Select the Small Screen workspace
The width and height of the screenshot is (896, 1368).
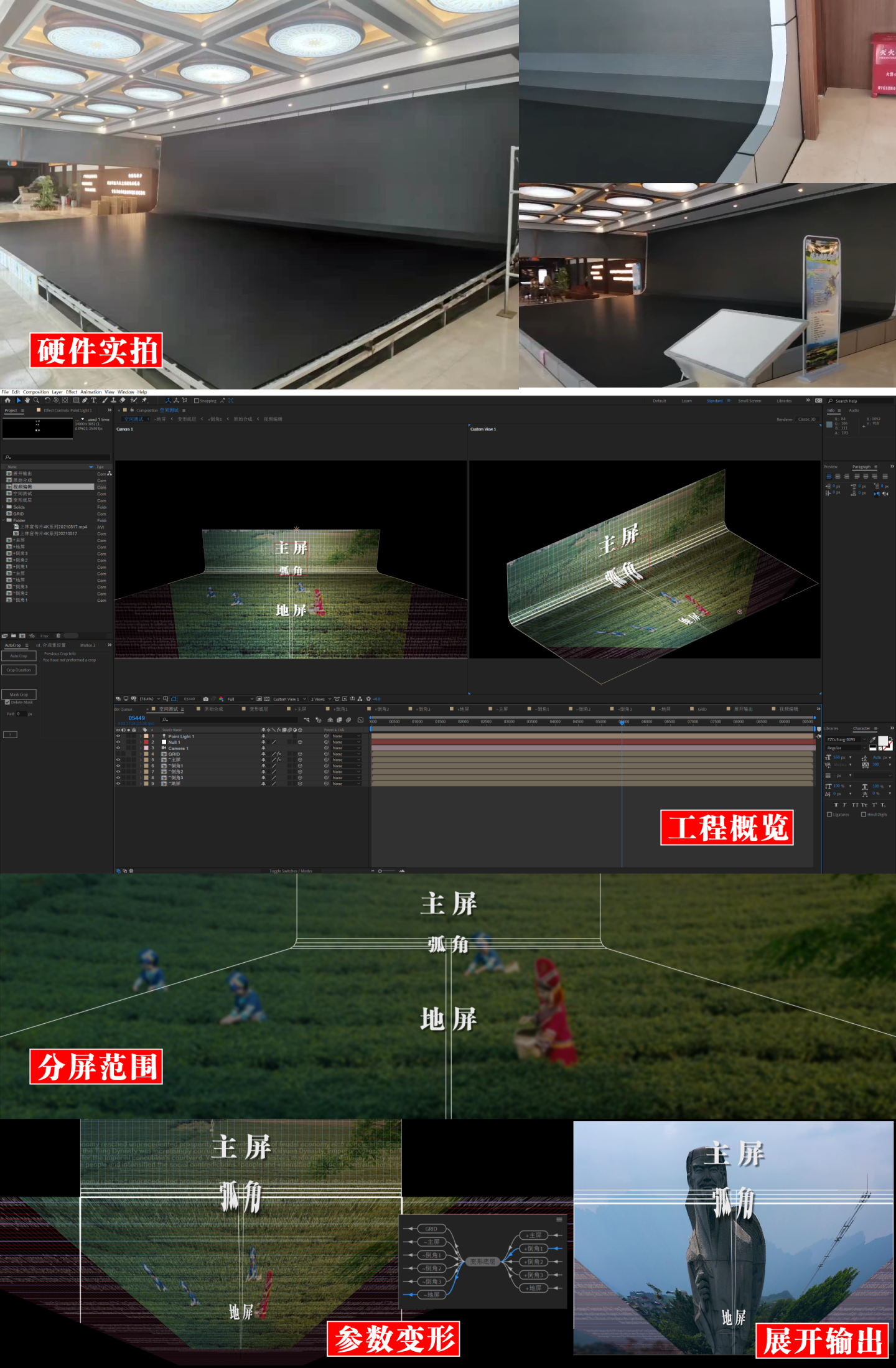pyautogui.click(x=750, y=401)
